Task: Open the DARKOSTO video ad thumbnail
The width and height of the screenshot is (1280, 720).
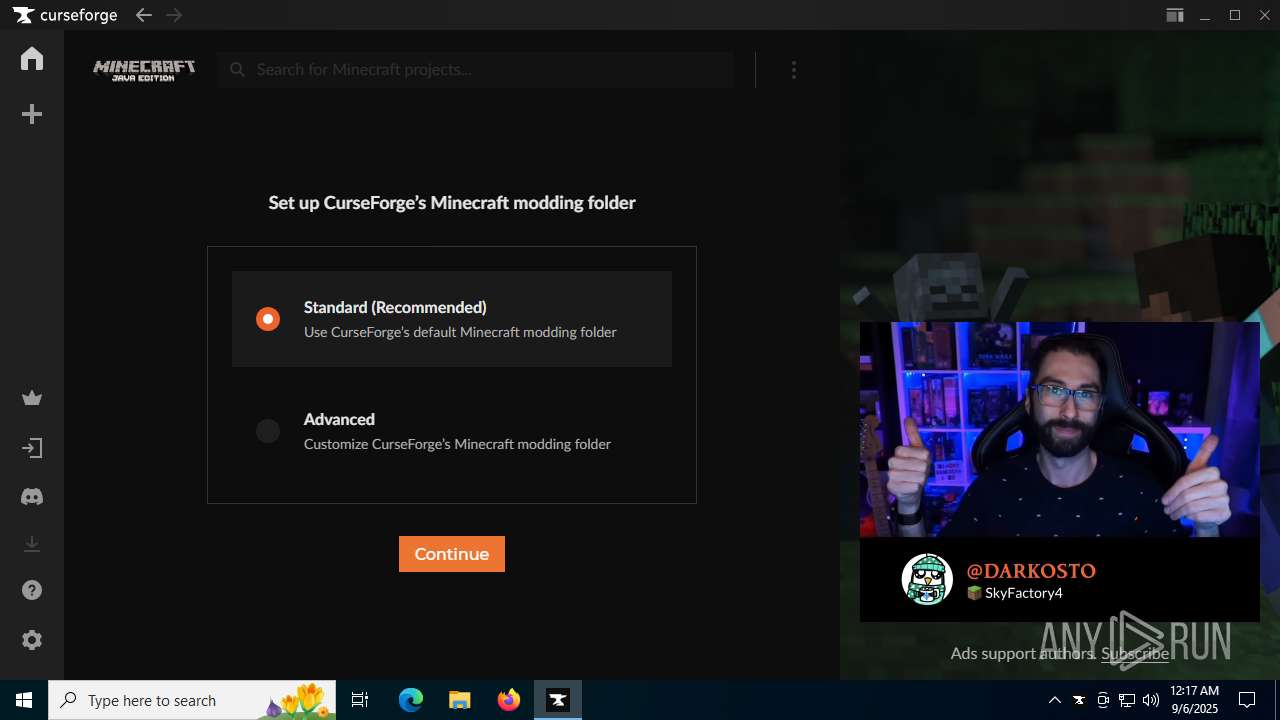Action: coord(1060,429)
